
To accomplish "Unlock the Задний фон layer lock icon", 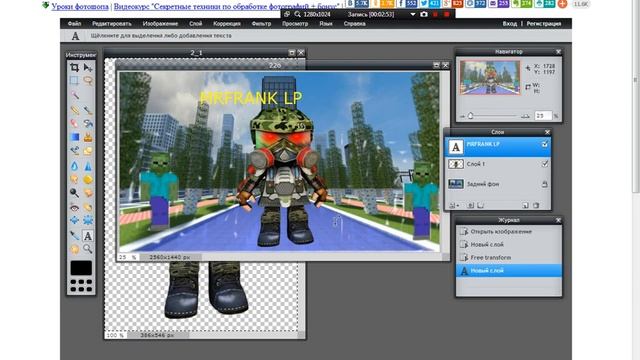I will click(544, 184).
